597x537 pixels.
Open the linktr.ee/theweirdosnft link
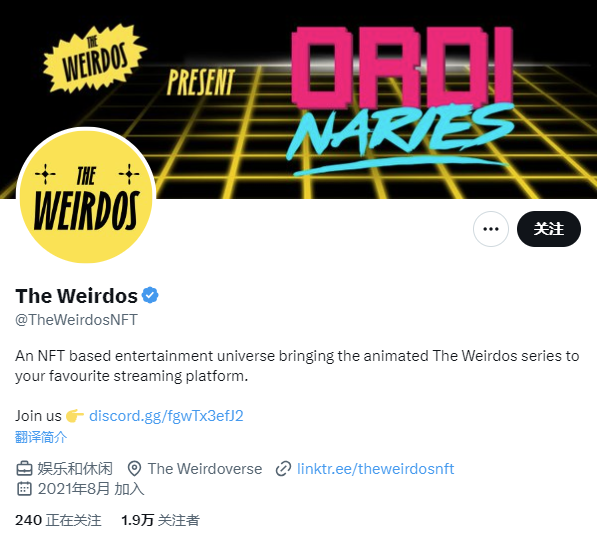(x=375, y=469)
